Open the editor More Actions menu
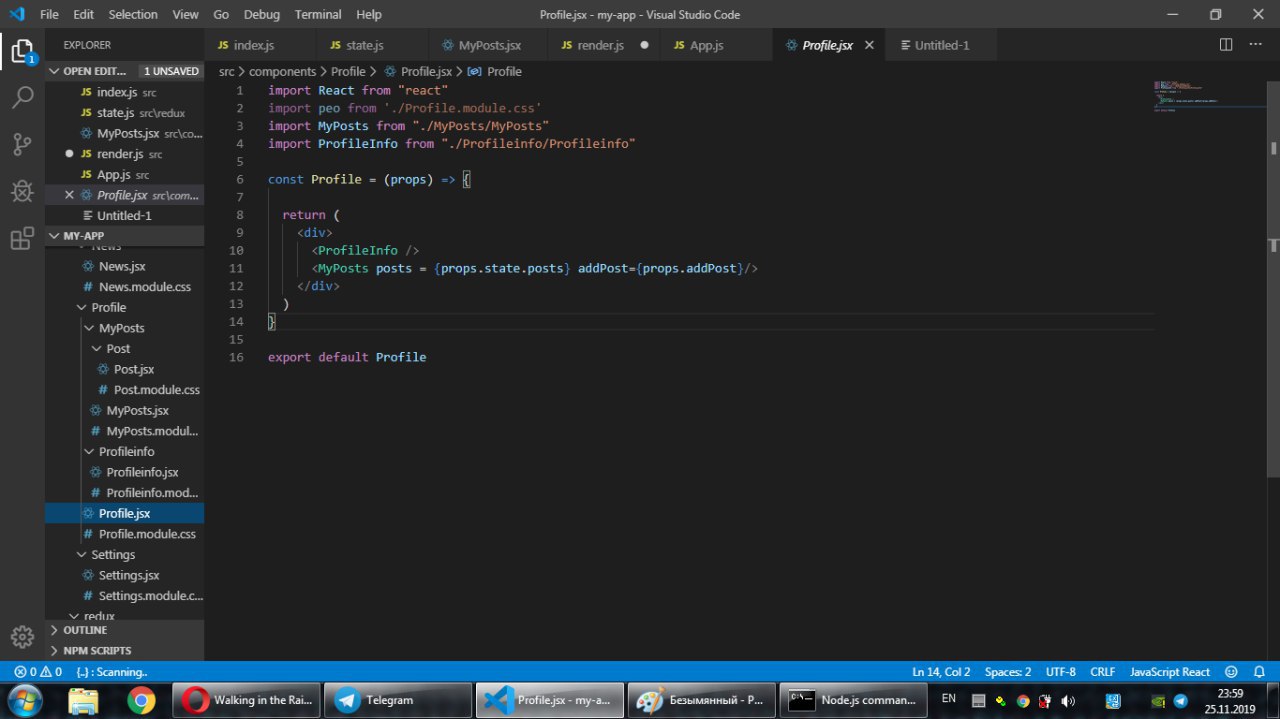The image size is (1280, 719). [x=1257, y=45]
